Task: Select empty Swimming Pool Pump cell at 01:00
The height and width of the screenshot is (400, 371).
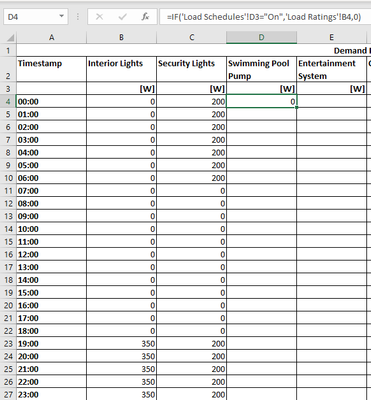Action: [x=261, y=114]
